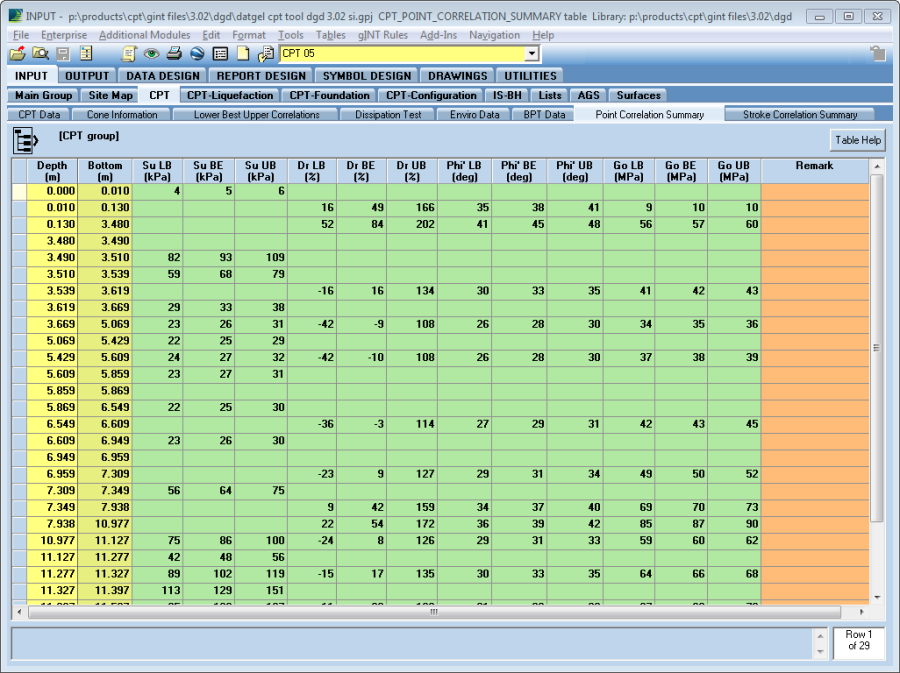Click the vertical scrollbar down arrow
This screenshot has width=900, height=673.
[x=877, y=597]
